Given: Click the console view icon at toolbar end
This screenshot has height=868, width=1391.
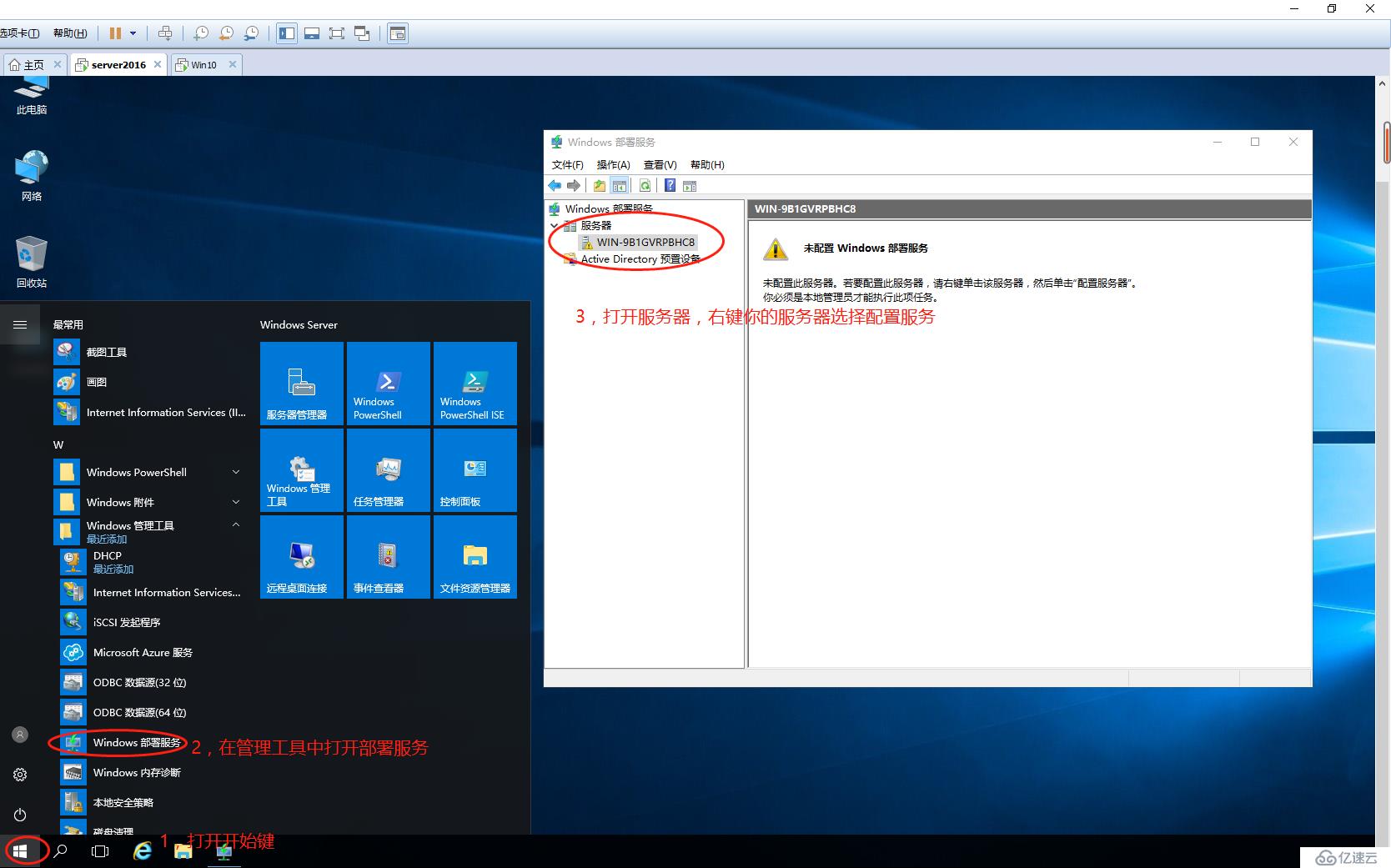Looking at the screenshot, I should 398,33.
